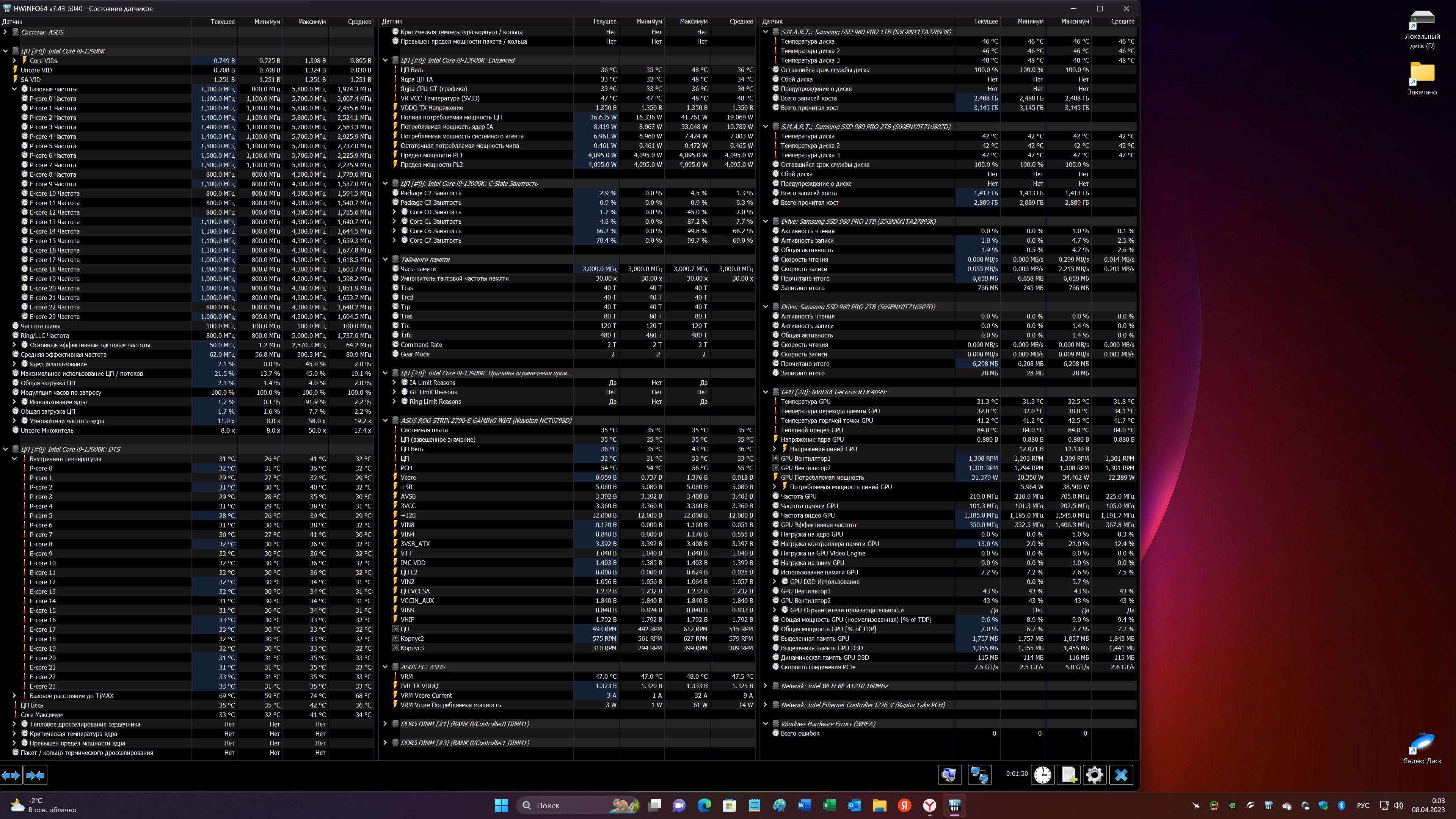Image resolution: width=1456 pixels, height=819 pixels.
Task: Expand the Core VIDs tree item
Action: point(15,61)
